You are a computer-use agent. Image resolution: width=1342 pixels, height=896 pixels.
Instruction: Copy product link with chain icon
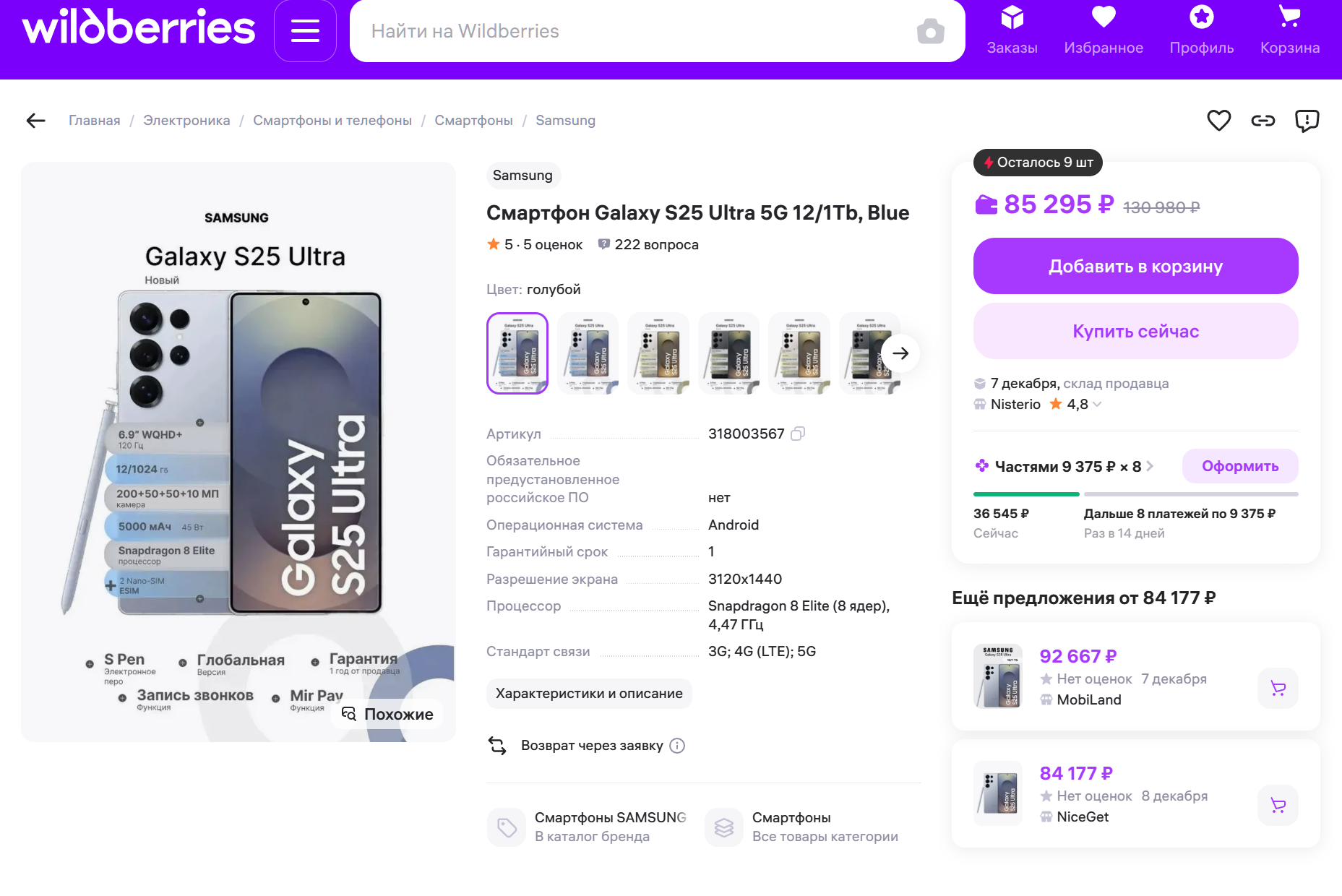[1263, 121]
